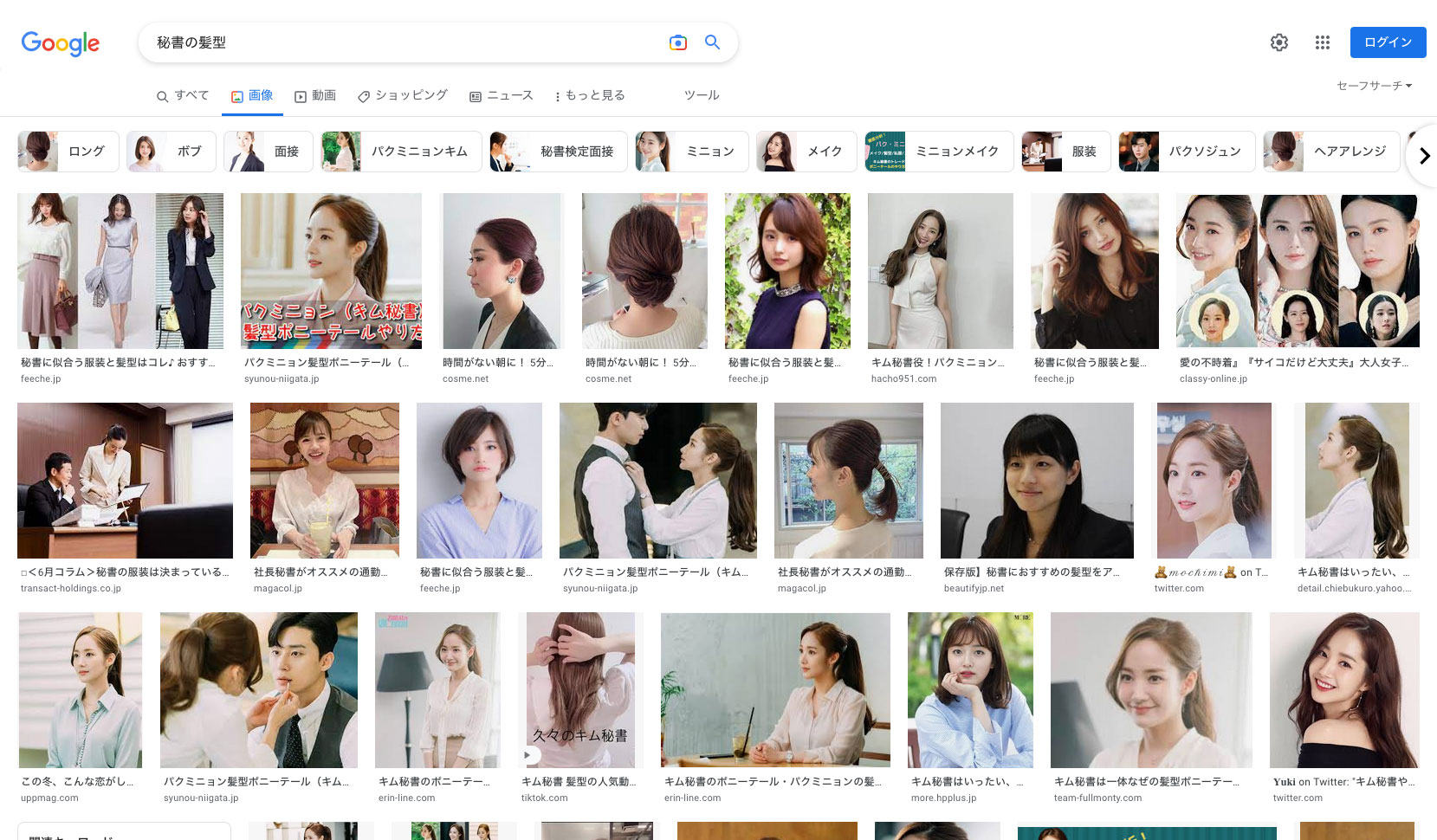Viewport: 1437px width, 840px height.
Task: Open the ツール options
Action: (701, 95)
